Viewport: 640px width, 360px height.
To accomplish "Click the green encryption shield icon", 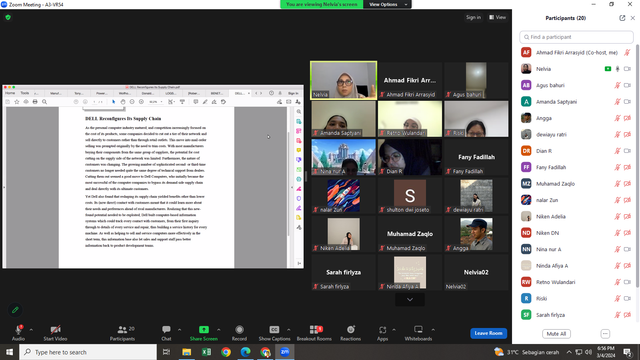I will (8, 18).
